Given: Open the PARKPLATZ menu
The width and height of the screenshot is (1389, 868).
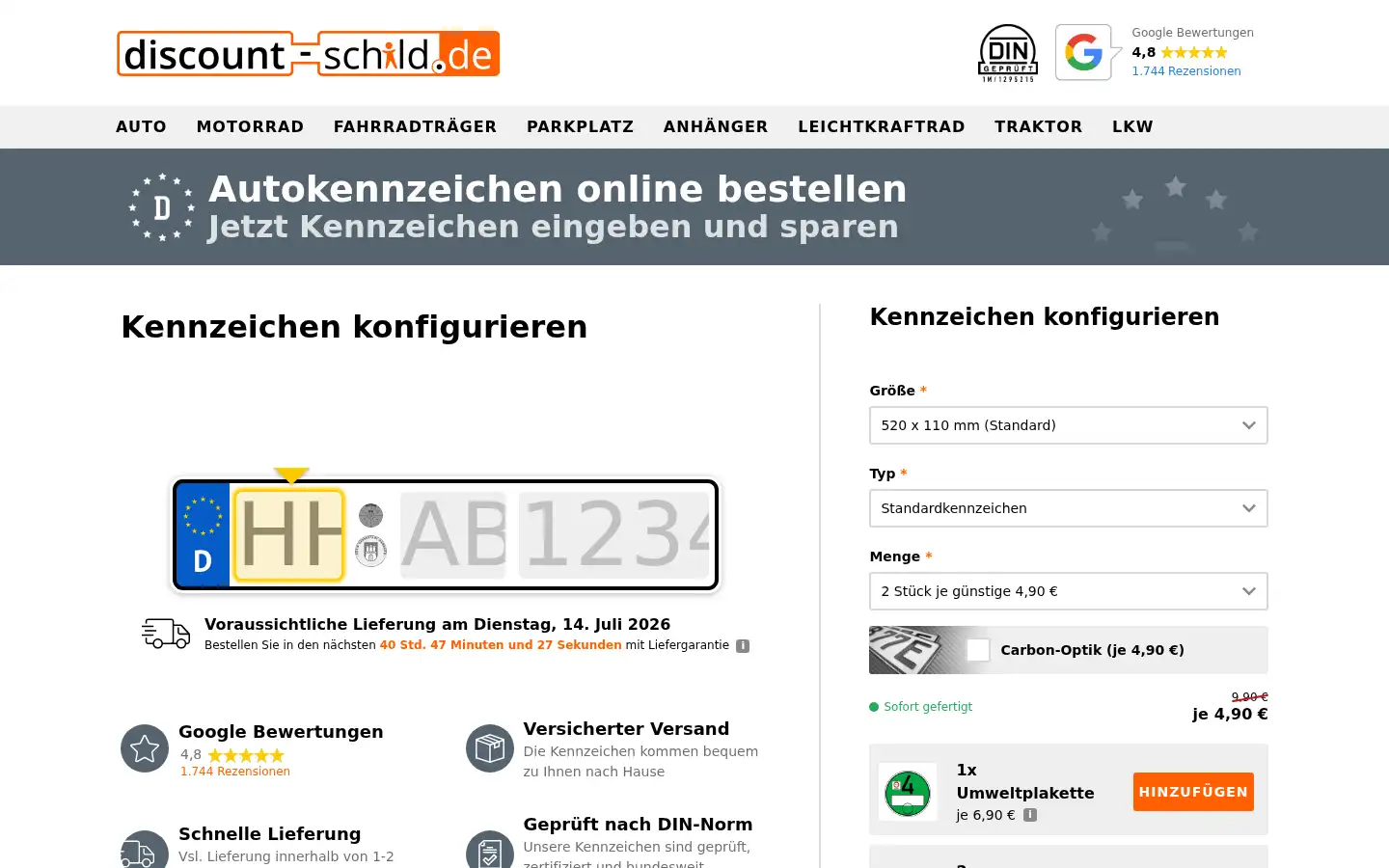Looking at the screenshot, I should (580, 126).
